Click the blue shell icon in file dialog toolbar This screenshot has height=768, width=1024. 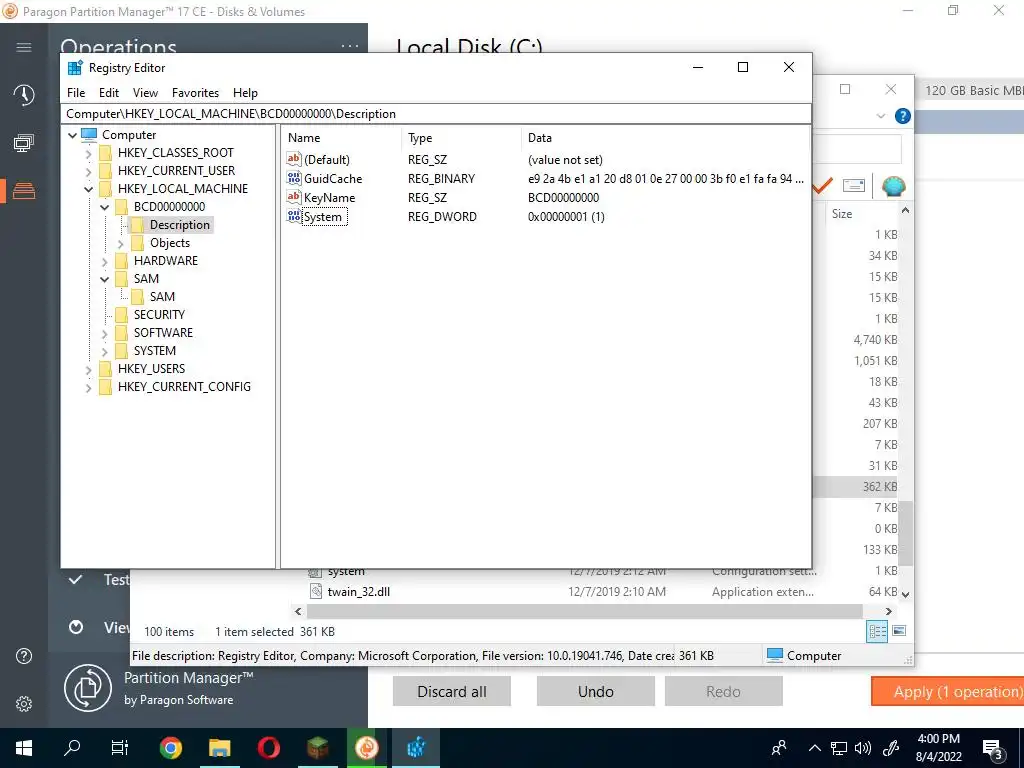click(893, 186)
